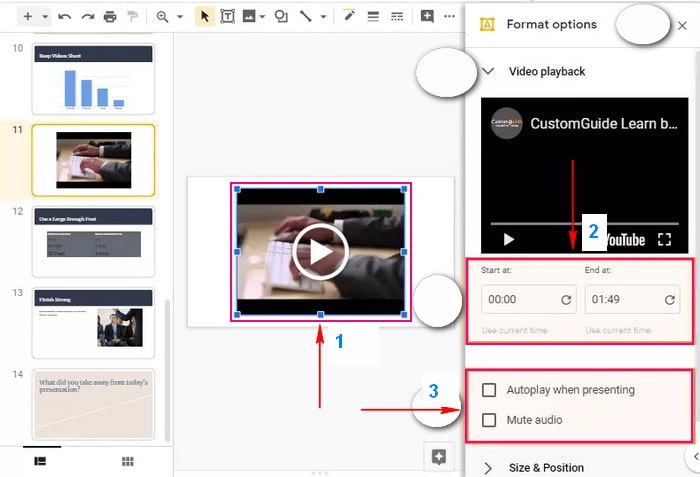Enable the Mute audio checkbox
The width and height of the screenshot is (700, 477).
(x=489, y=420)
